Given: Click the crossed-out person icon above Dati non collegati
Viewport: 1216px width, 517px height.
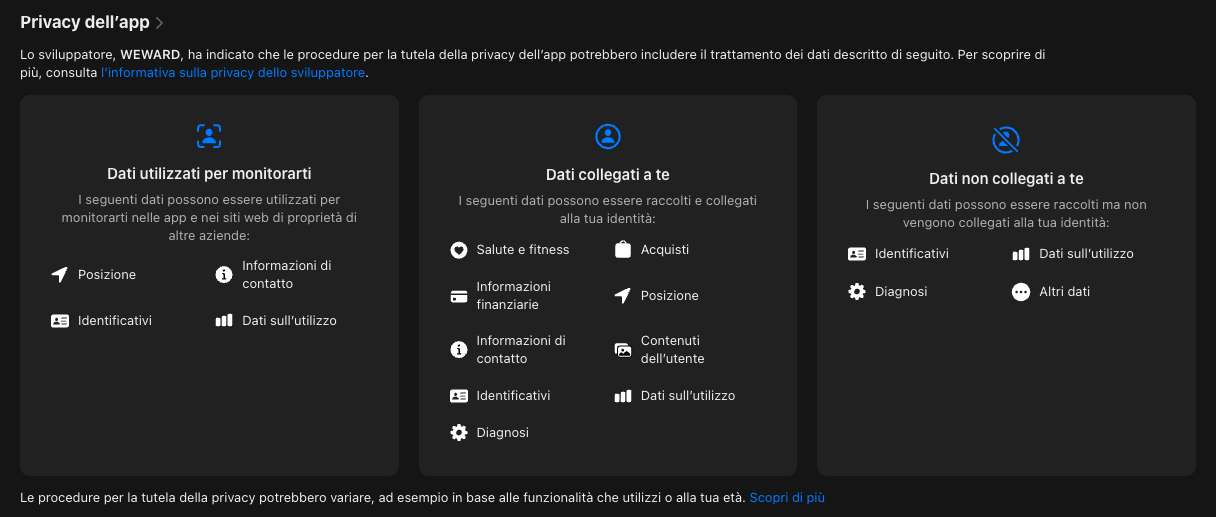Looking at the screenshot, I should click(1005, 140).
